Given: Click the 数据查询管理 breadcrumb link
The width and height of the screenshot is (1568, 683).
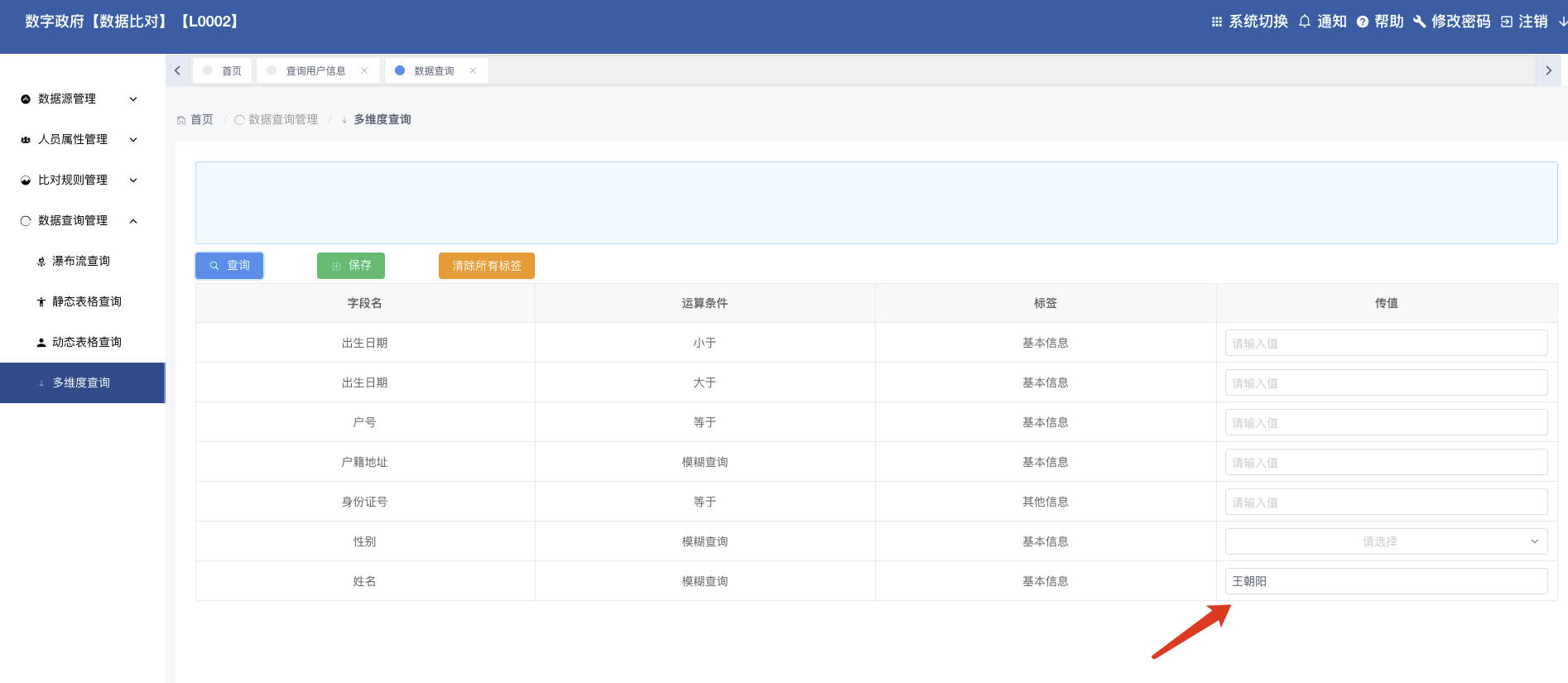Looking at the screenshot, I should (x=283, y=120).
